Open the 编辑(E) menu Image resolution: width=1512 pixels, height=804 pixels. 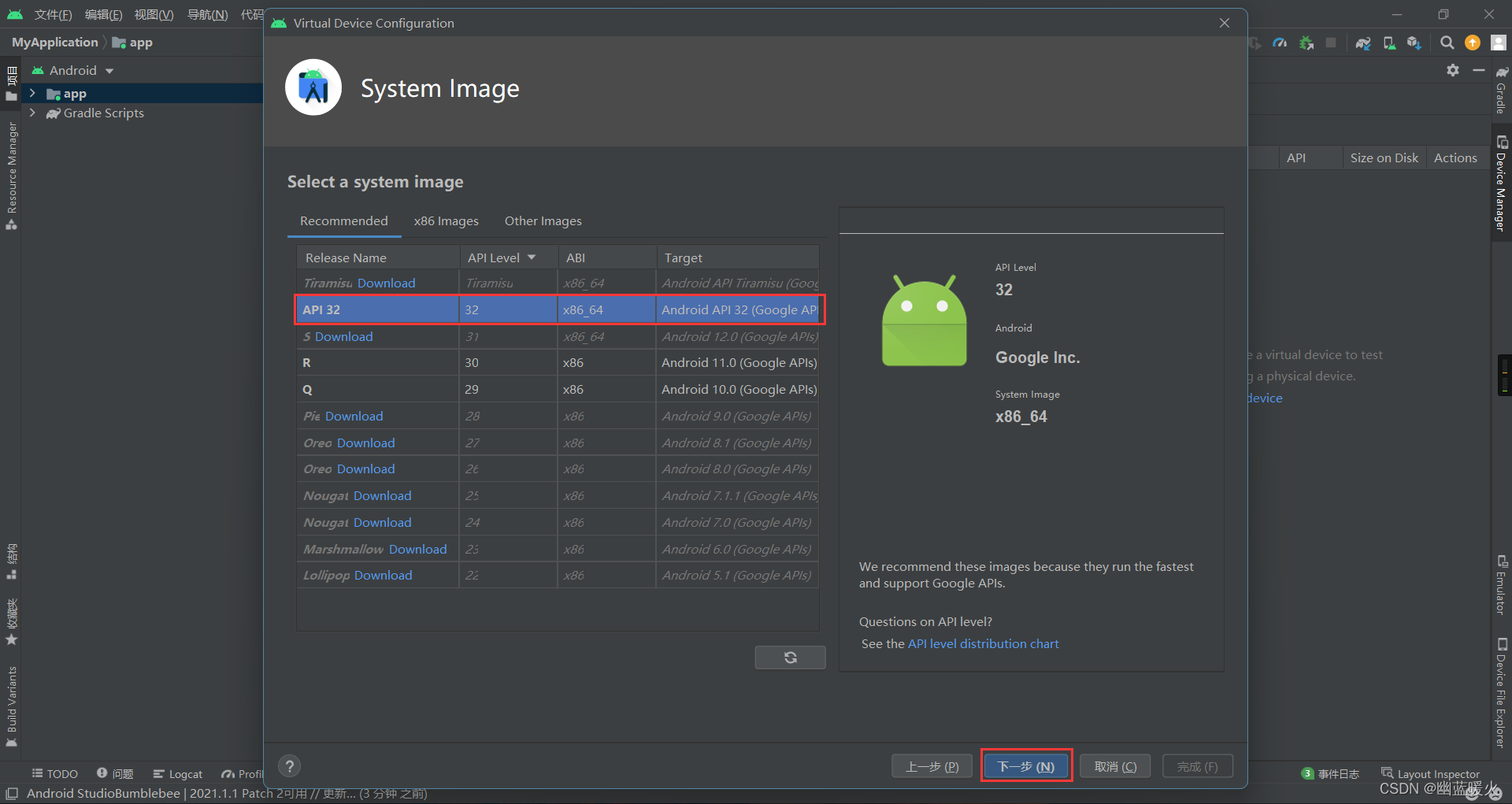click(103, 15)
